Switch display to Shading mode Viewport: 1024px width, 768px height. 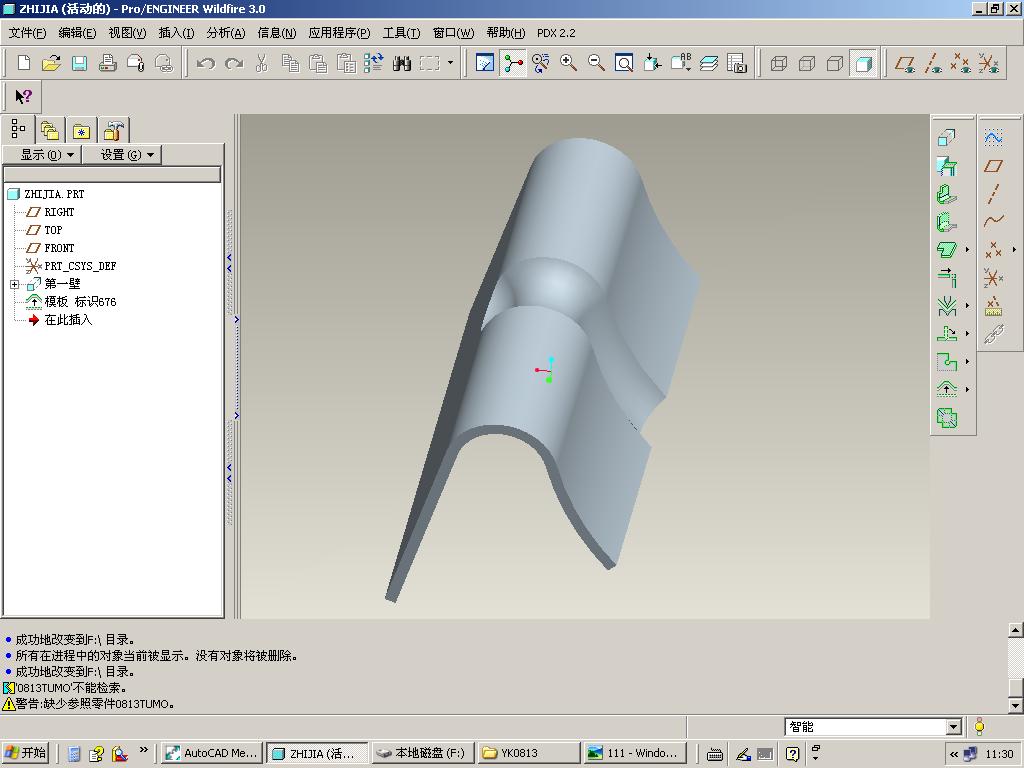[x=863, y=63]
